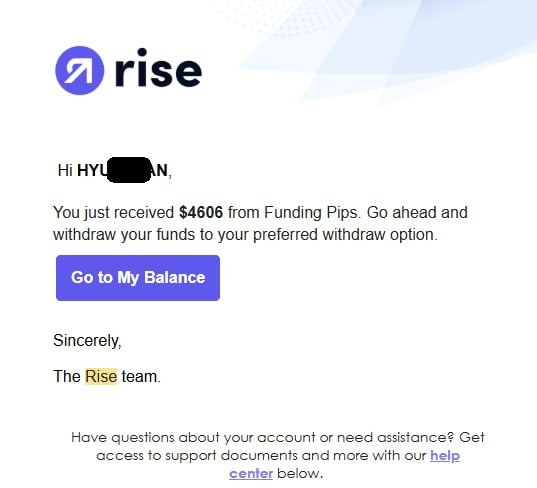Click the 'withdraw your funds' sentence line
This screenshot has width=537, height=488.
coord(246,235)
